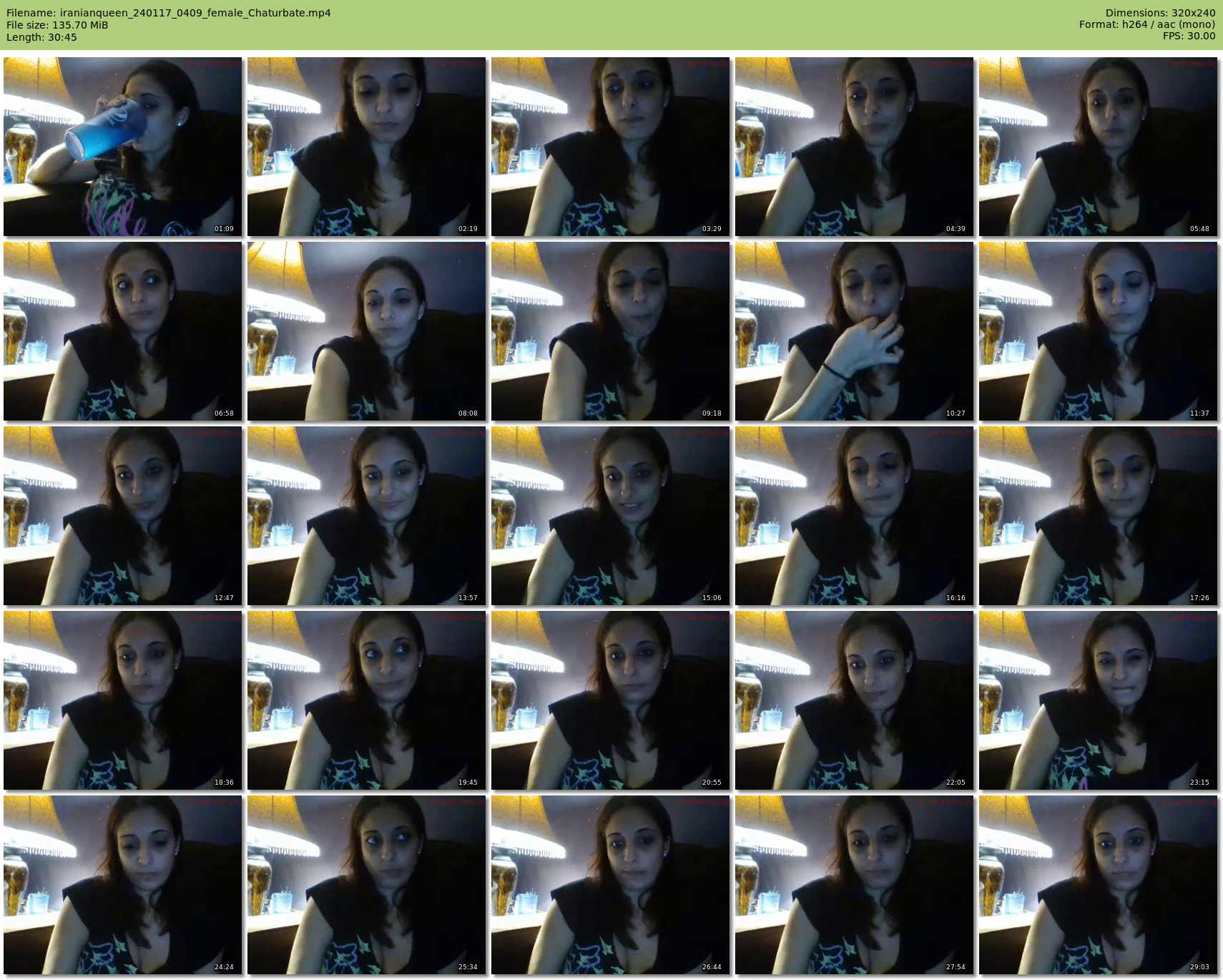
Task: Open the thumbnail marked 09:18
Action: click(611, 331)
